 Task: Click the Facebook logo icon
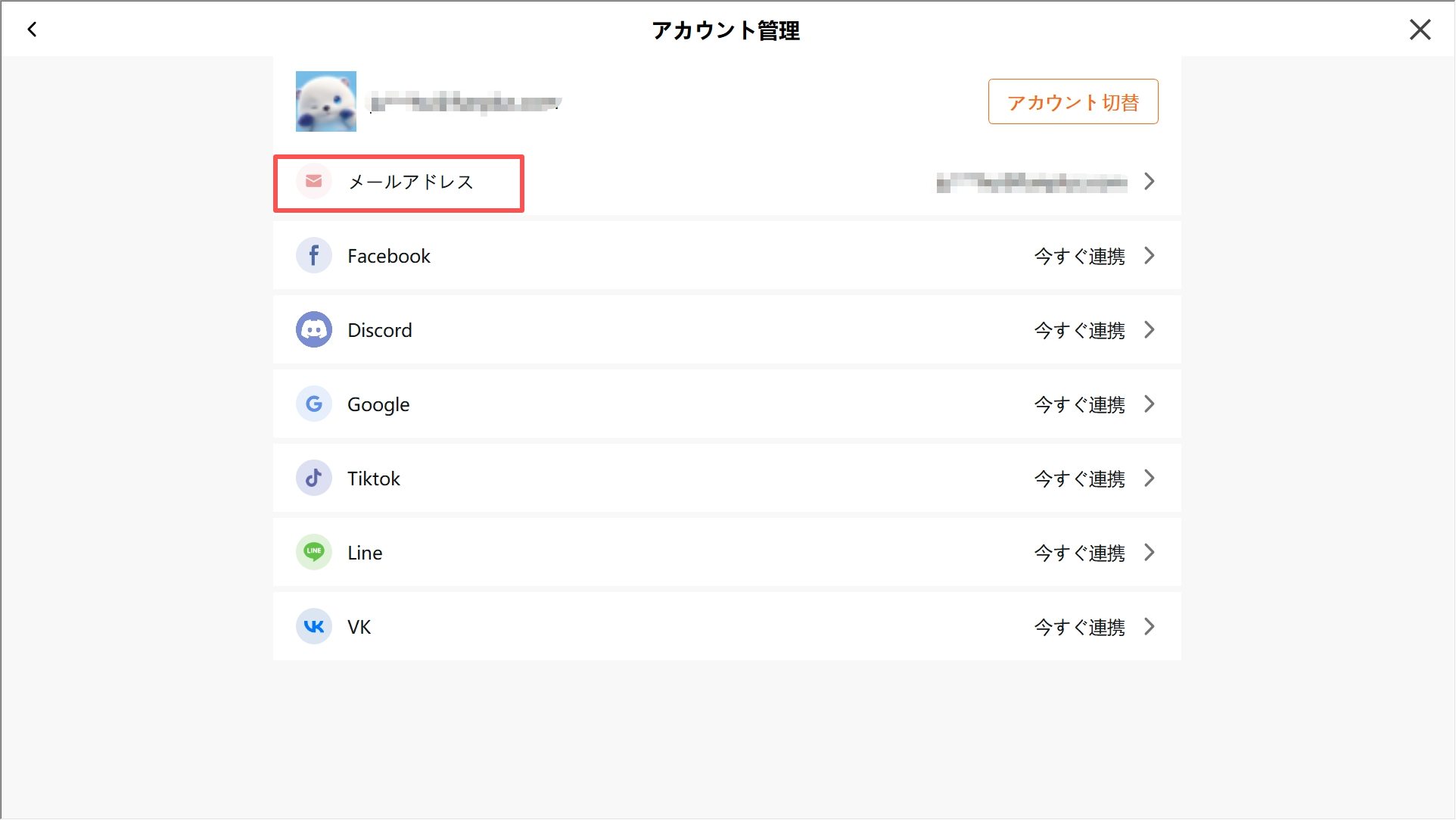[313, 256]
